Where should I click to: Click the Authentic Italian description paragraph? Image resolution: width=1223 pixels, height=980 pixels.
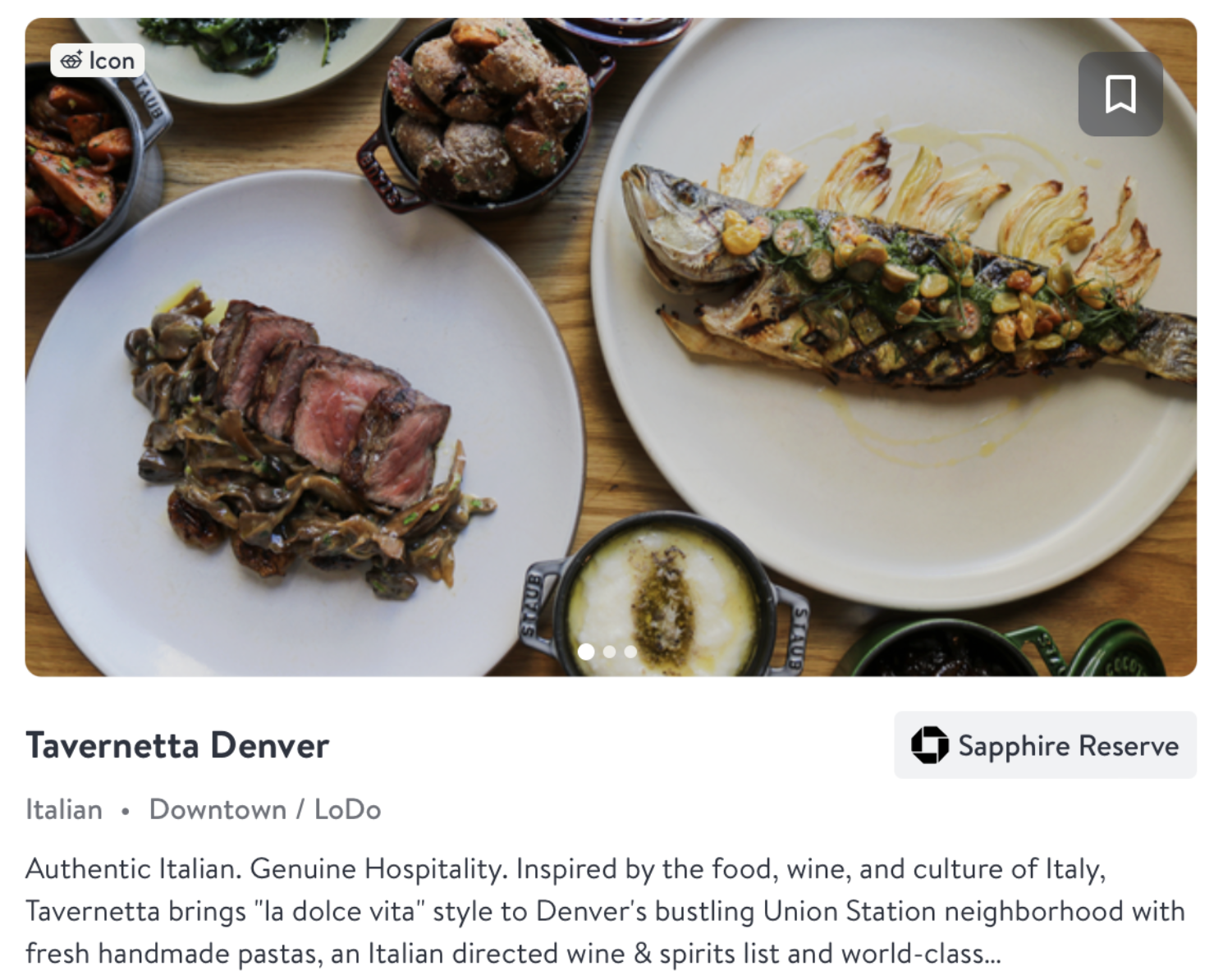click(x=606, y=911)
